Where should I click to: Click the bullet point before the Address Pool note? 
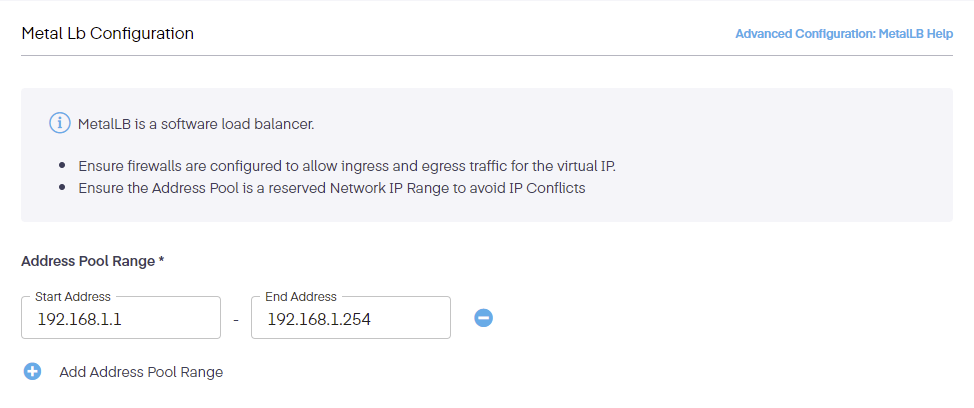point(62,187)
